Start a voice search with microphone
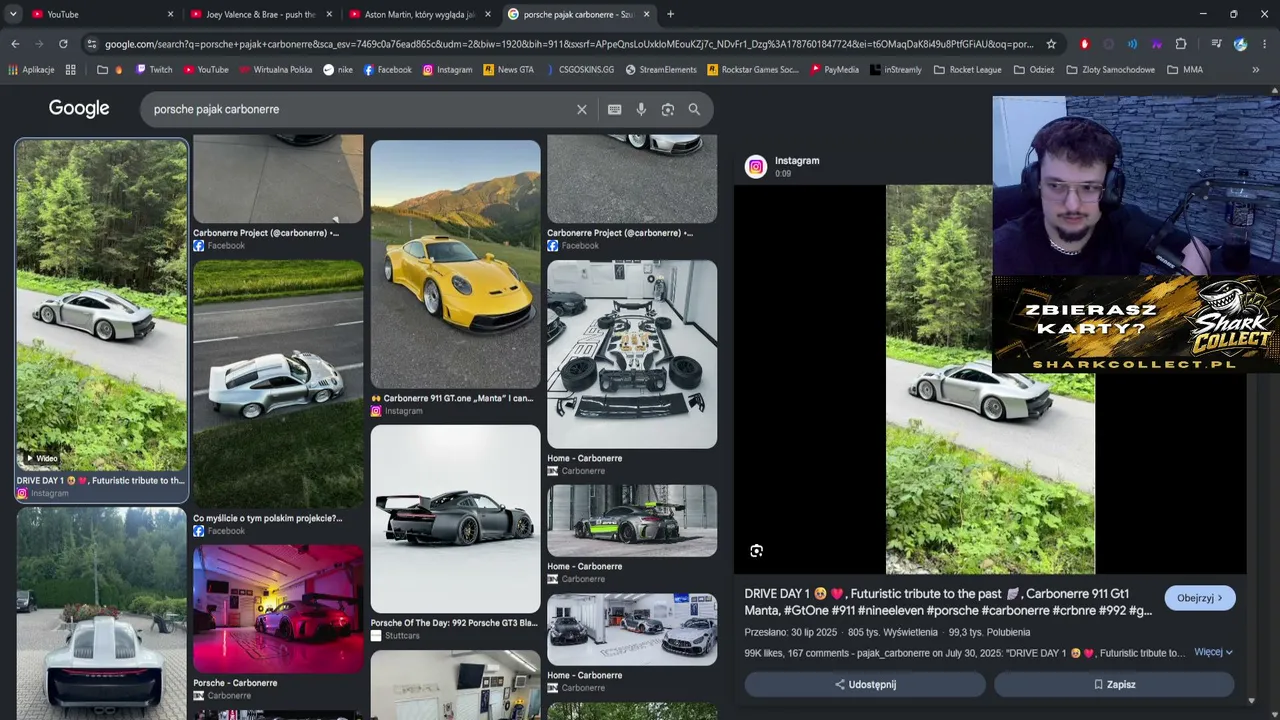 (x=641, y=109)
